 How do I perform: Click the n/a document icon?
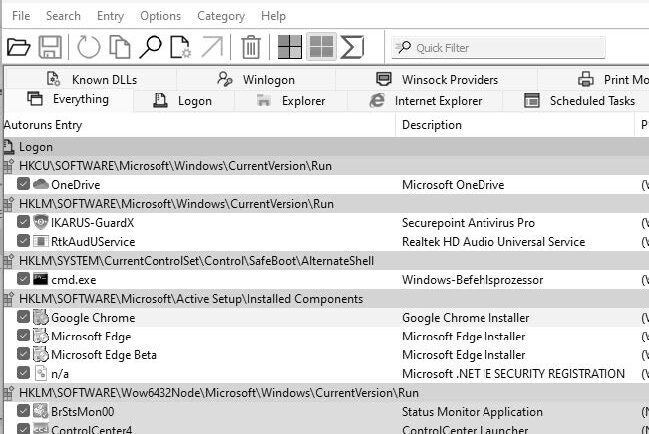click(41, 373)
